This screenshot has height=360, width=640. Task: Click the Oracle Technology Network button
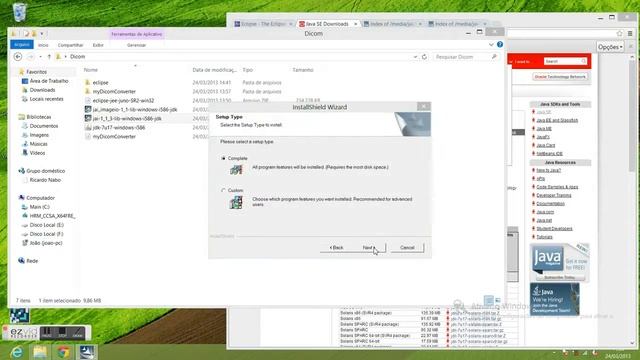[560, 77]
